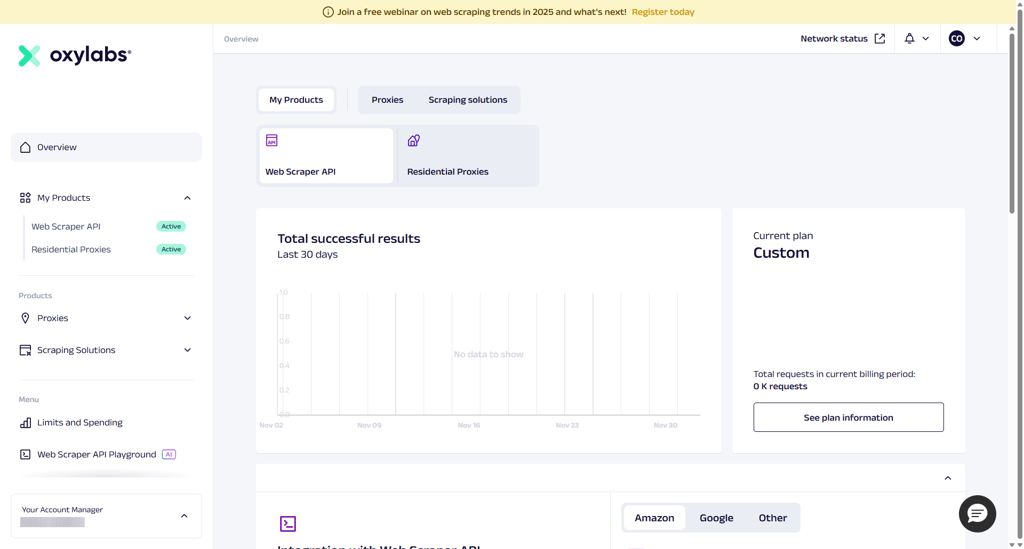Click See plan information button
Image resolution: width=1024 pixels, height=549 pixels.
[x=848, y=417]
